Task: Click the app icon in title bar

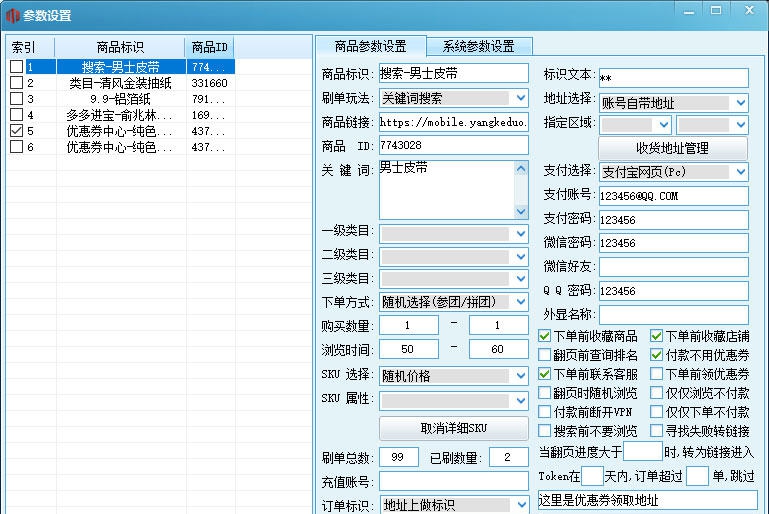Action: click(x=12, y=15)
